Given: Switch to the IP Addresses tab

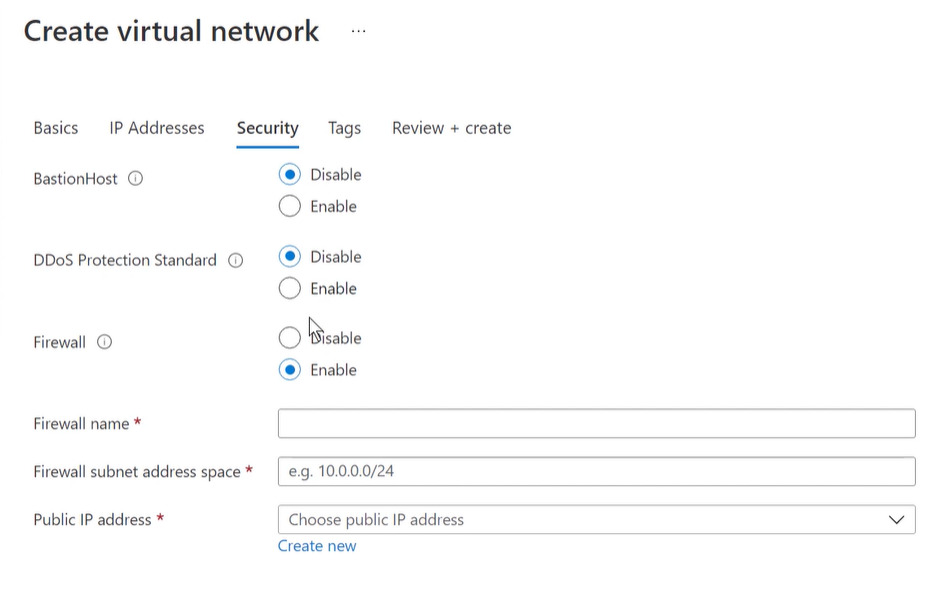Looking at the screenshot, I should tap(157, 128).
